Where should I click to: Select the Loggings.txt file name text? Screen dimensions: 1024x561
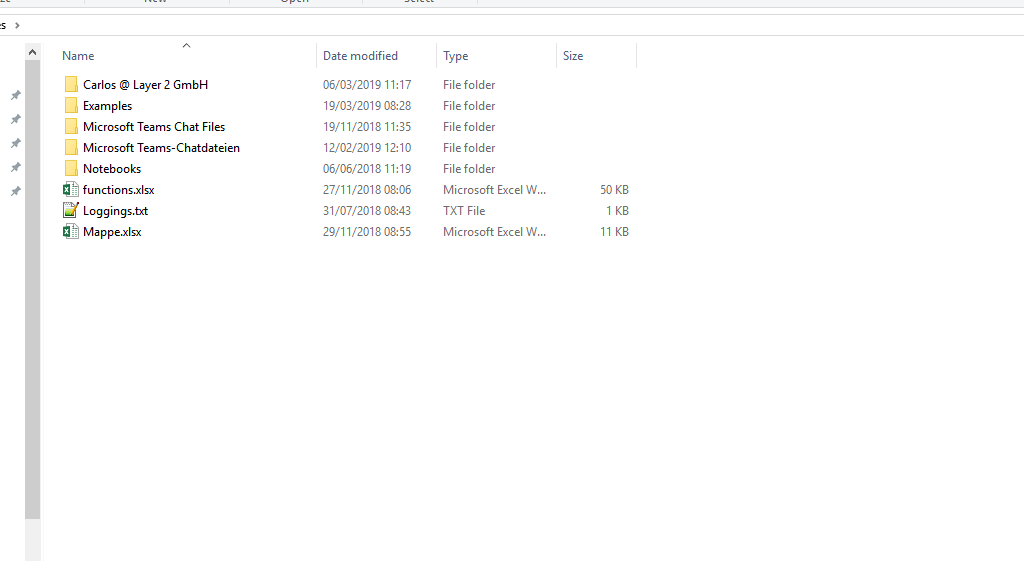[x=115, y=211]
